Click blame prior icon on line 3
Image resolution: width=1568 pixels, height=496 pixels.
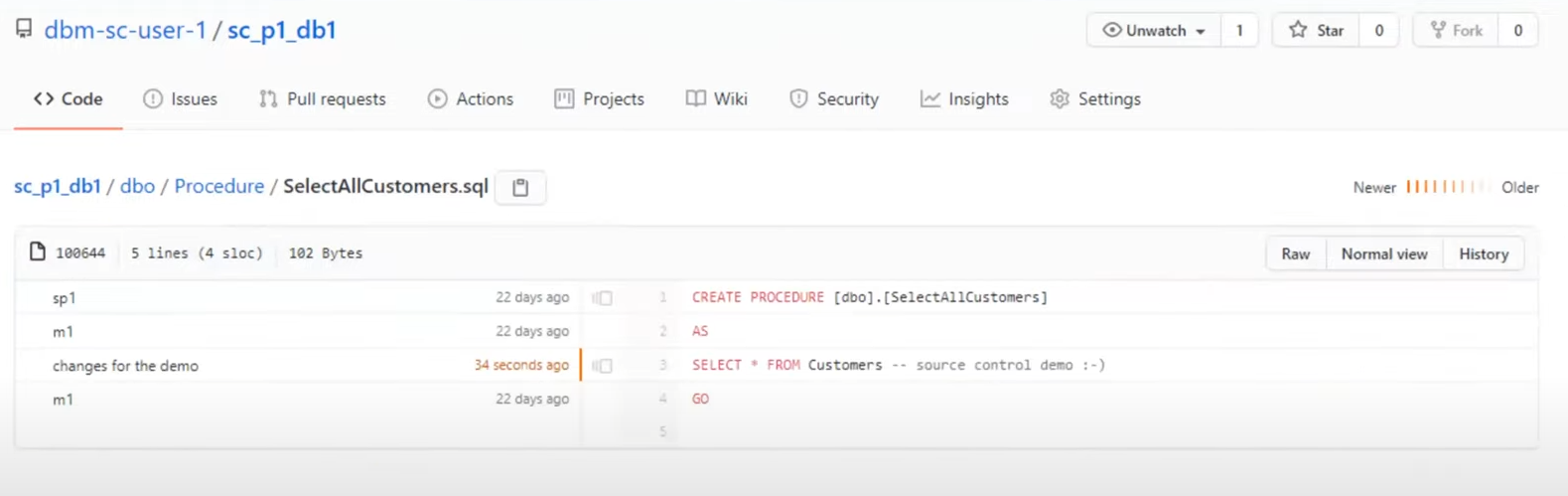(x=602, y=366)
